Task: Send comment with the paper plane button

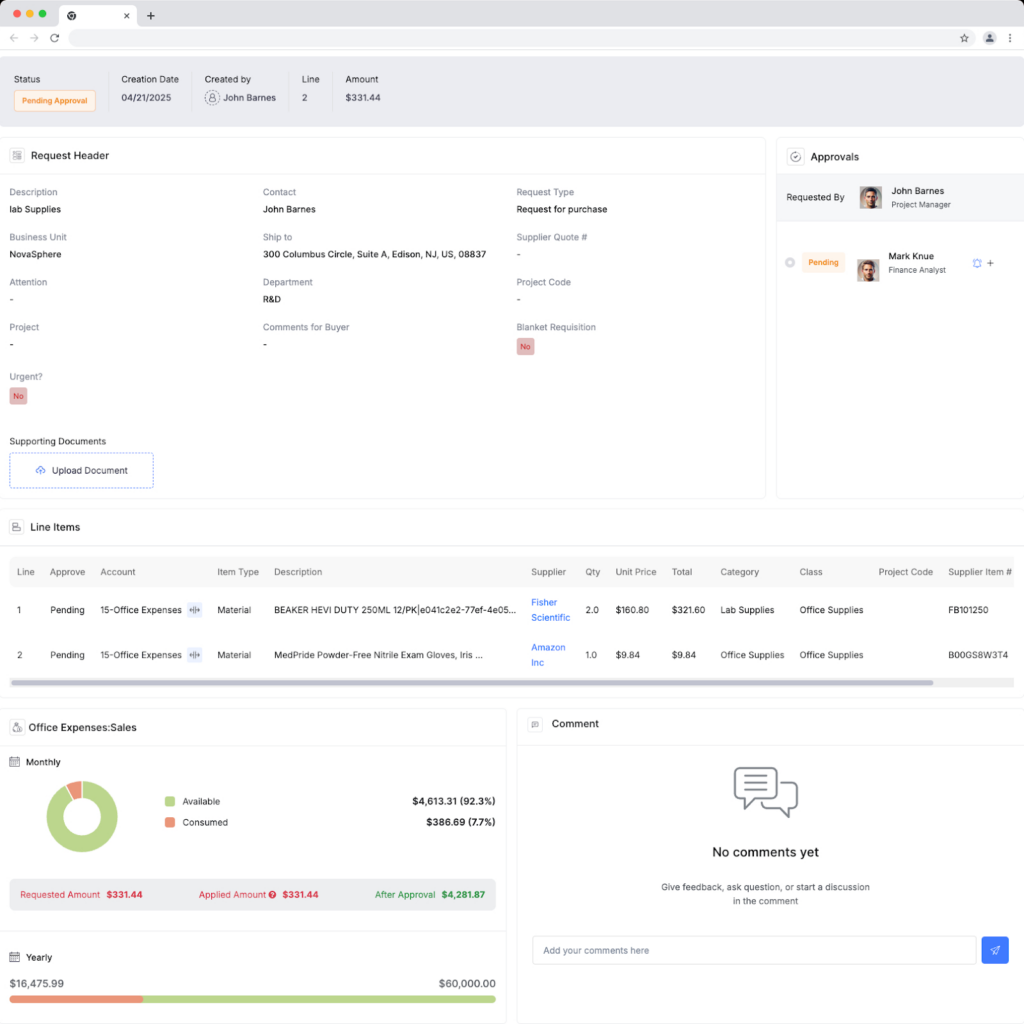Action: [x=995, y=950]
